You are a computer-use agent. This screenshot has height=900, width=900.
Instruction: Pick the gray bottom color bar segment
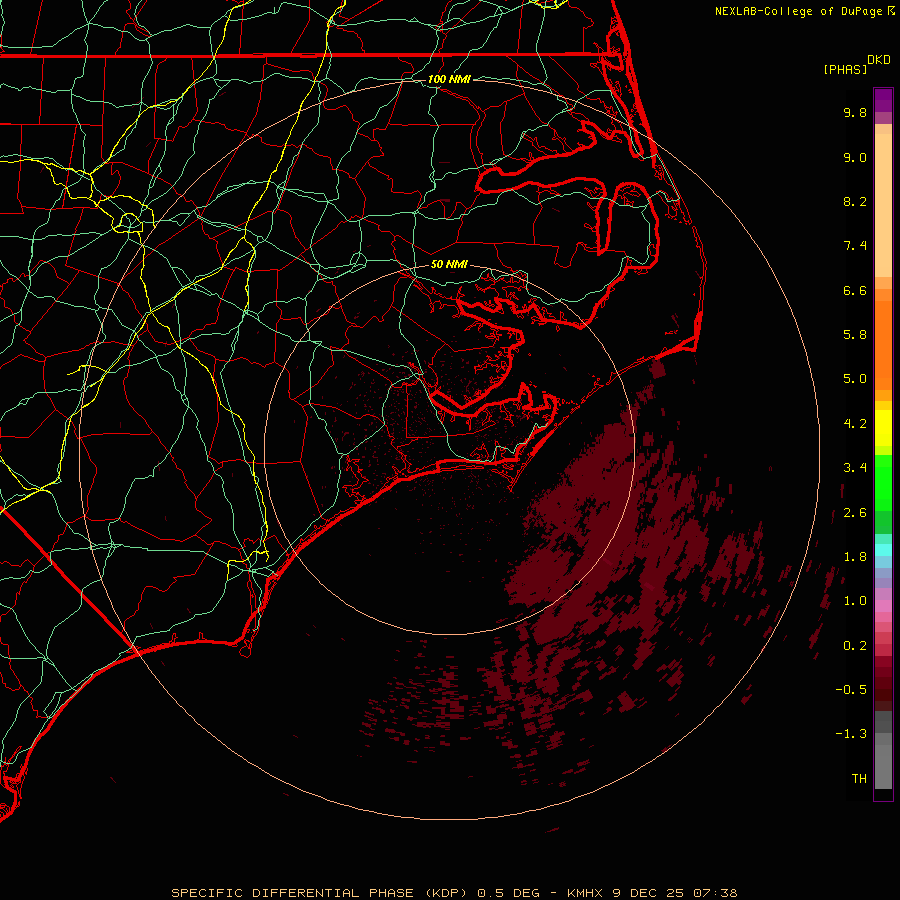883,761
